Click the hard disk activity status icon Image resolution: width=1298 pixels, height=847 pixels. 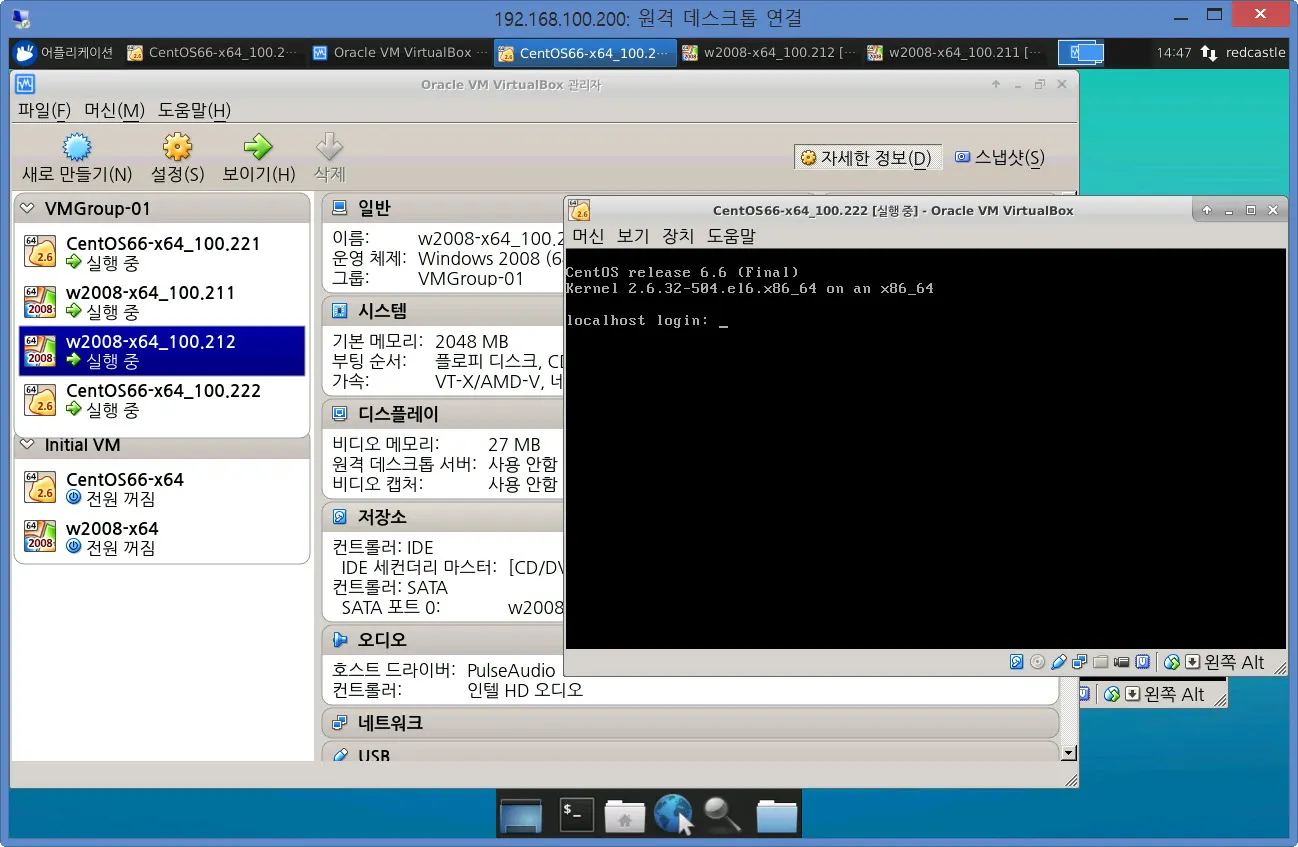pyautogui.click(x=1017, y=662)
